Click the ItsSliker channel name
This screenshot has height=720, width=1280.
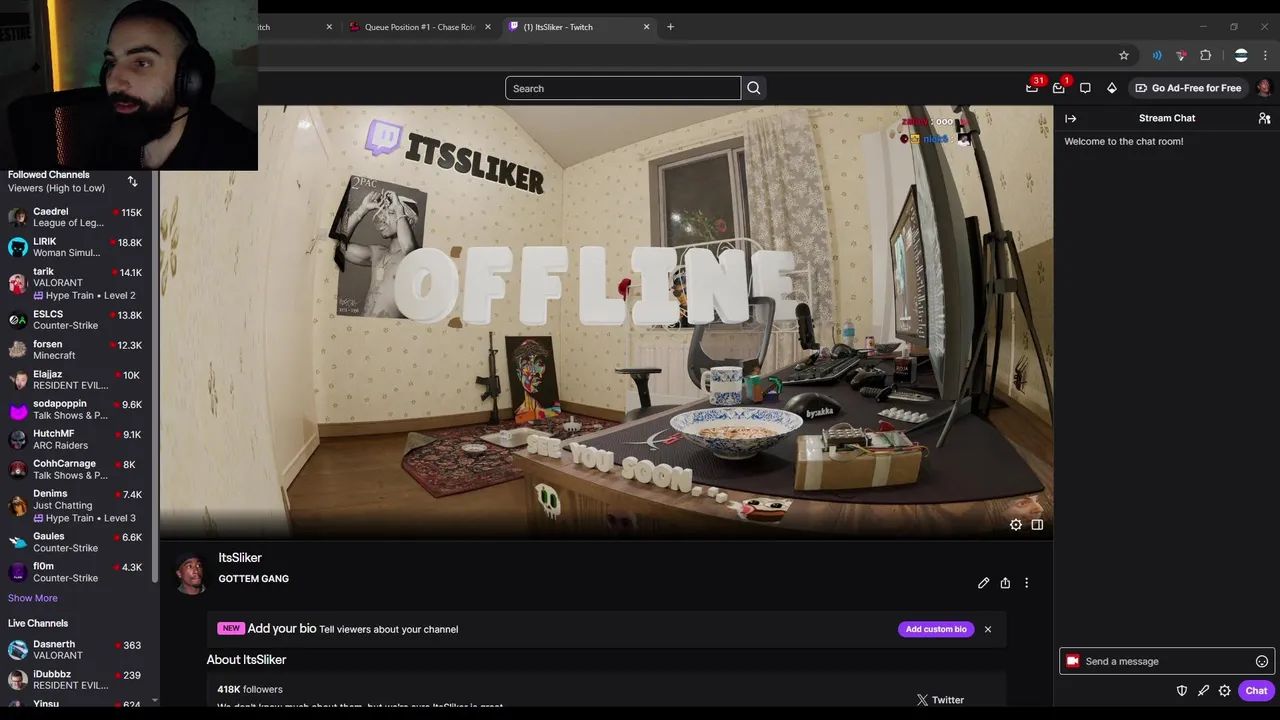240,558
